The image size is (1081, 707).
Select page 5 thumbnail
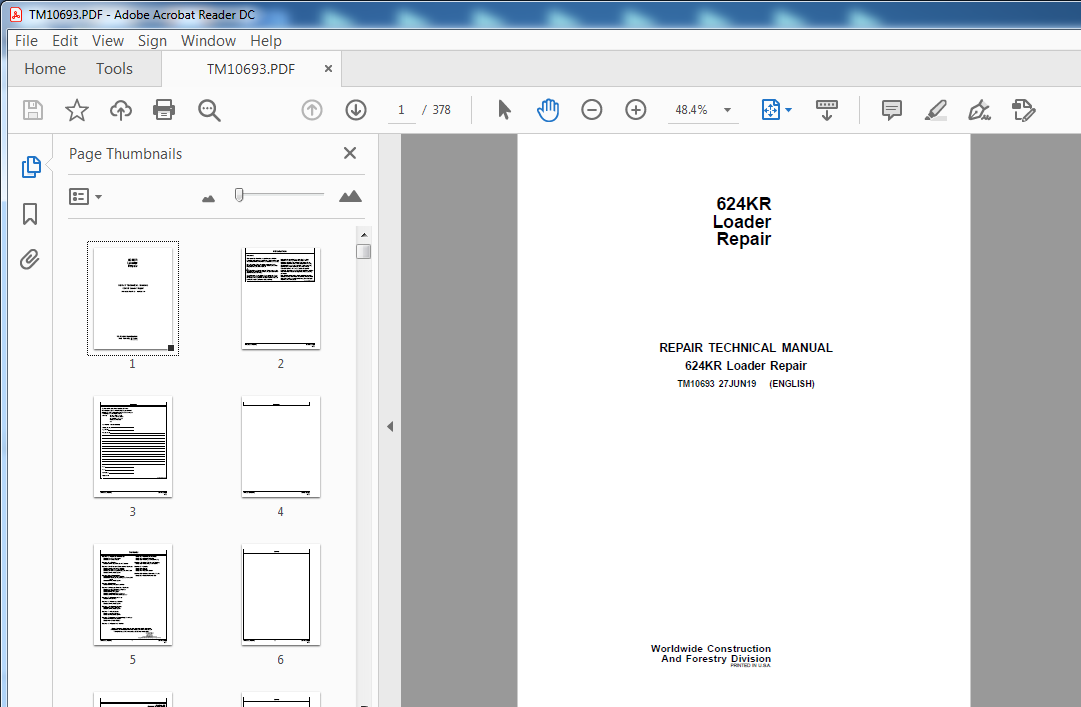point(132,595)
